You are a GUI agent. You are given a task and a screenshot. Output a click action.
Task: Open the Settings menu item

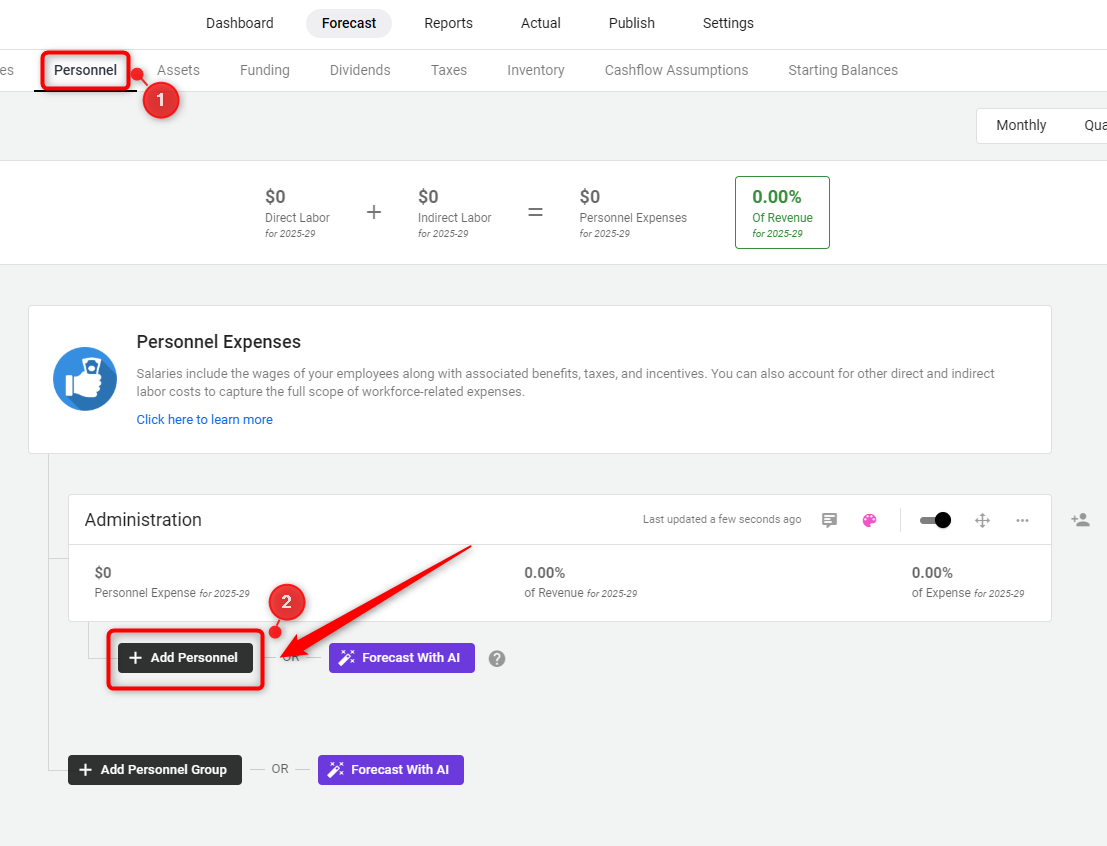(728, 23)
